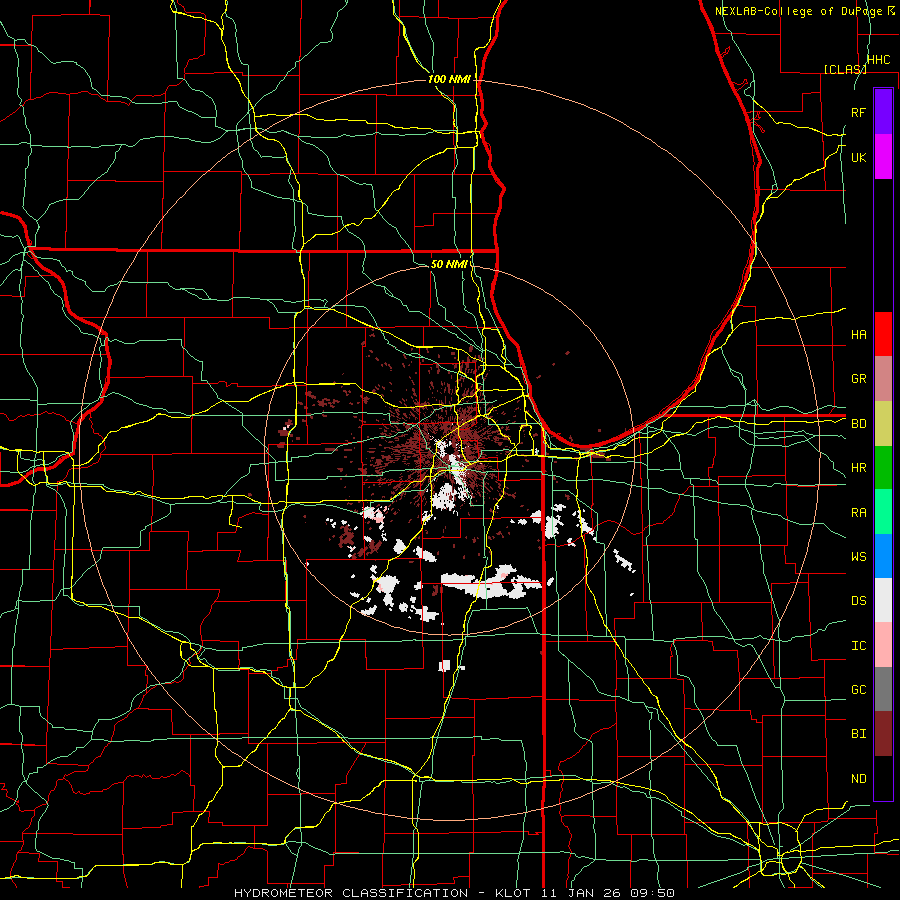Click the 100 NMI range ring label
This screenshot has height=900, width=900.
[x=449, y=79]
